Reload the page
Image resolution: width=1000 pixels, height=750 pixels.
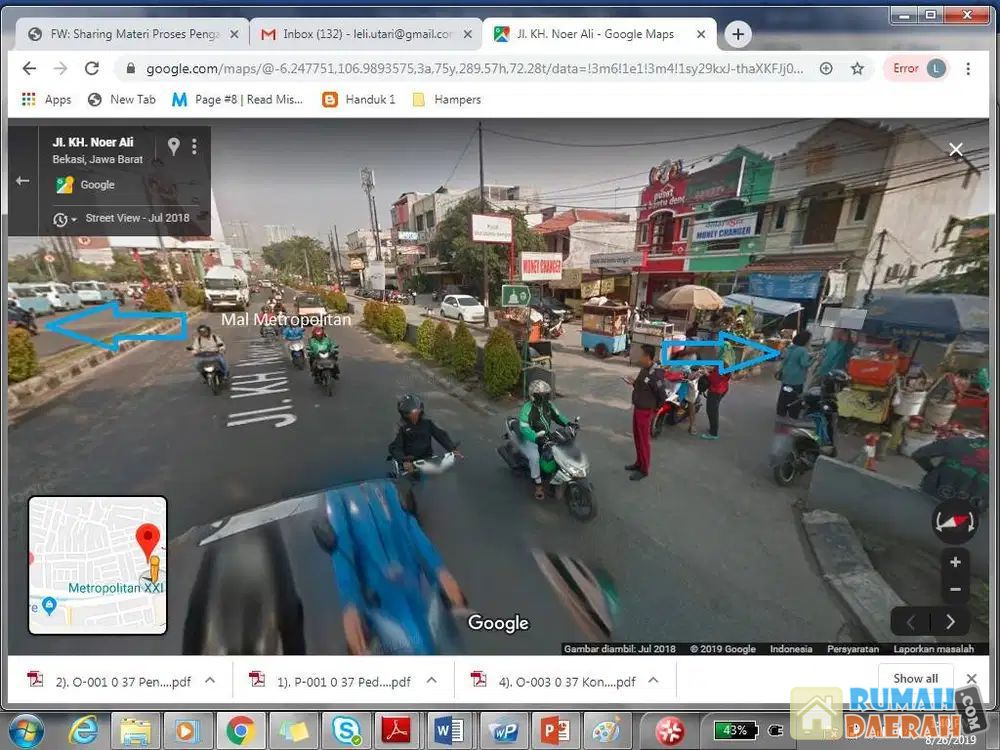tap(92, 68)
